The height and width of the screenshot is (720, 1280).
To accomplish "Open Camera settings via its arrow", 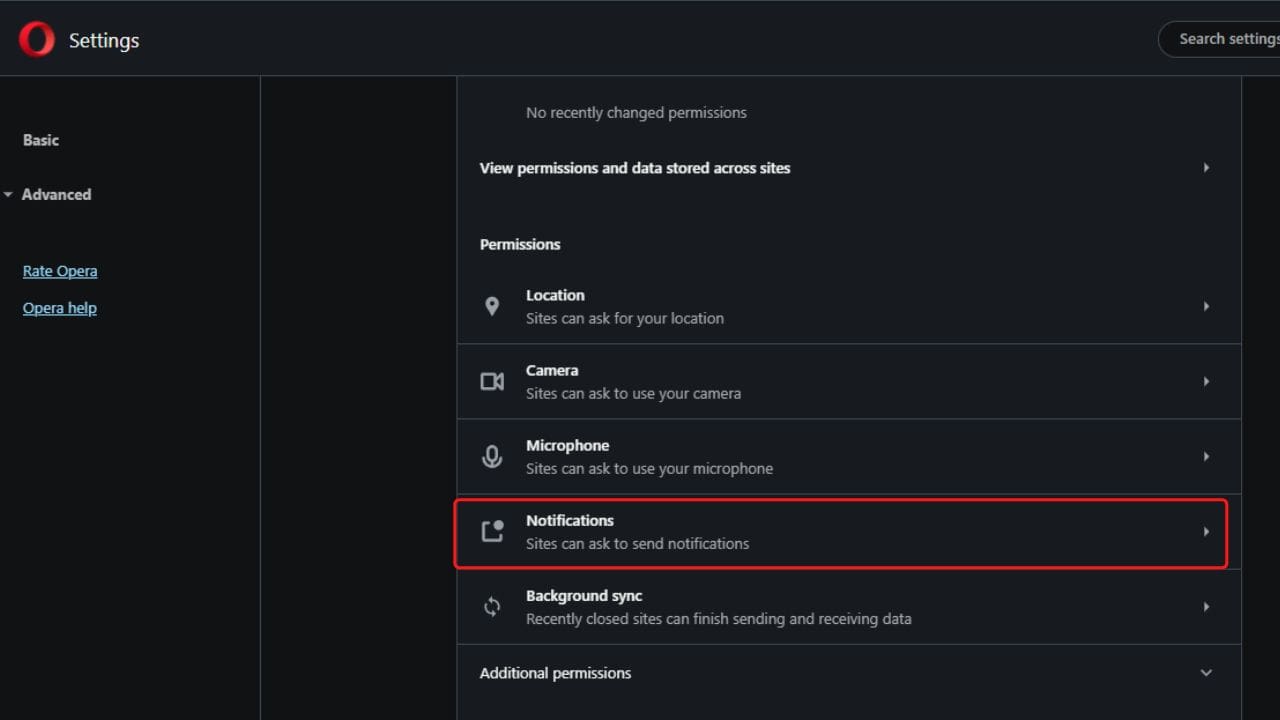I will point(1206,381).
